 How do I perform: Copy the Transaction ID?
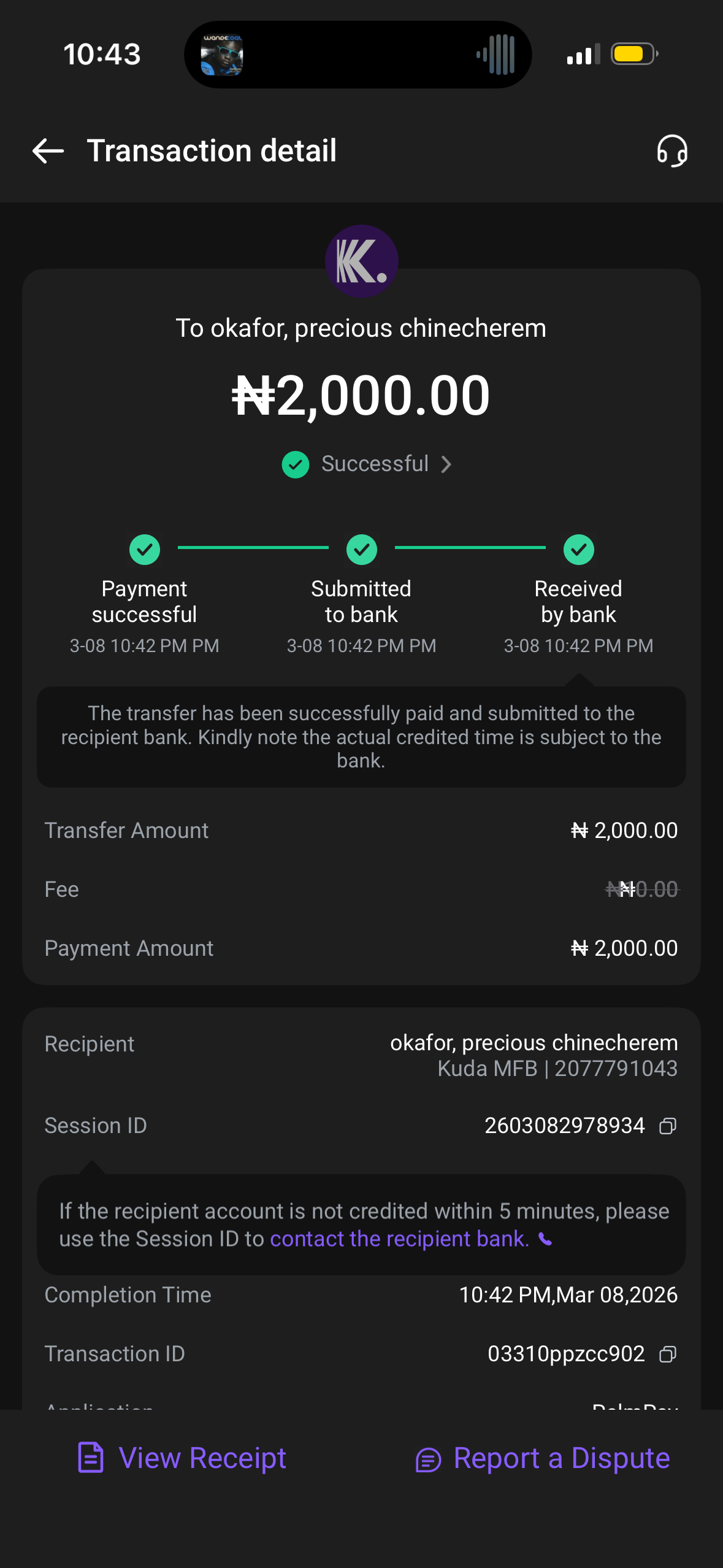pyautogui.click(x=668, y=1354)
